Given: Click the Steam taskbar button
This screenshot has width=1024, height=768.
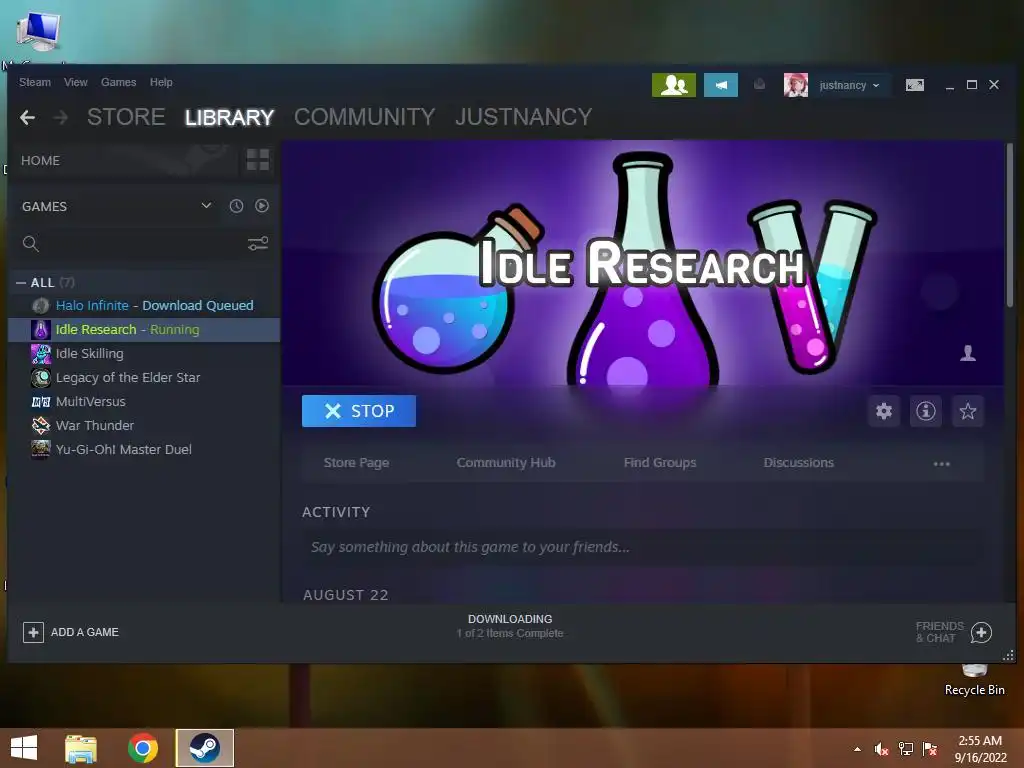Looking at the screenshot, I should click(x=204, y=748).
